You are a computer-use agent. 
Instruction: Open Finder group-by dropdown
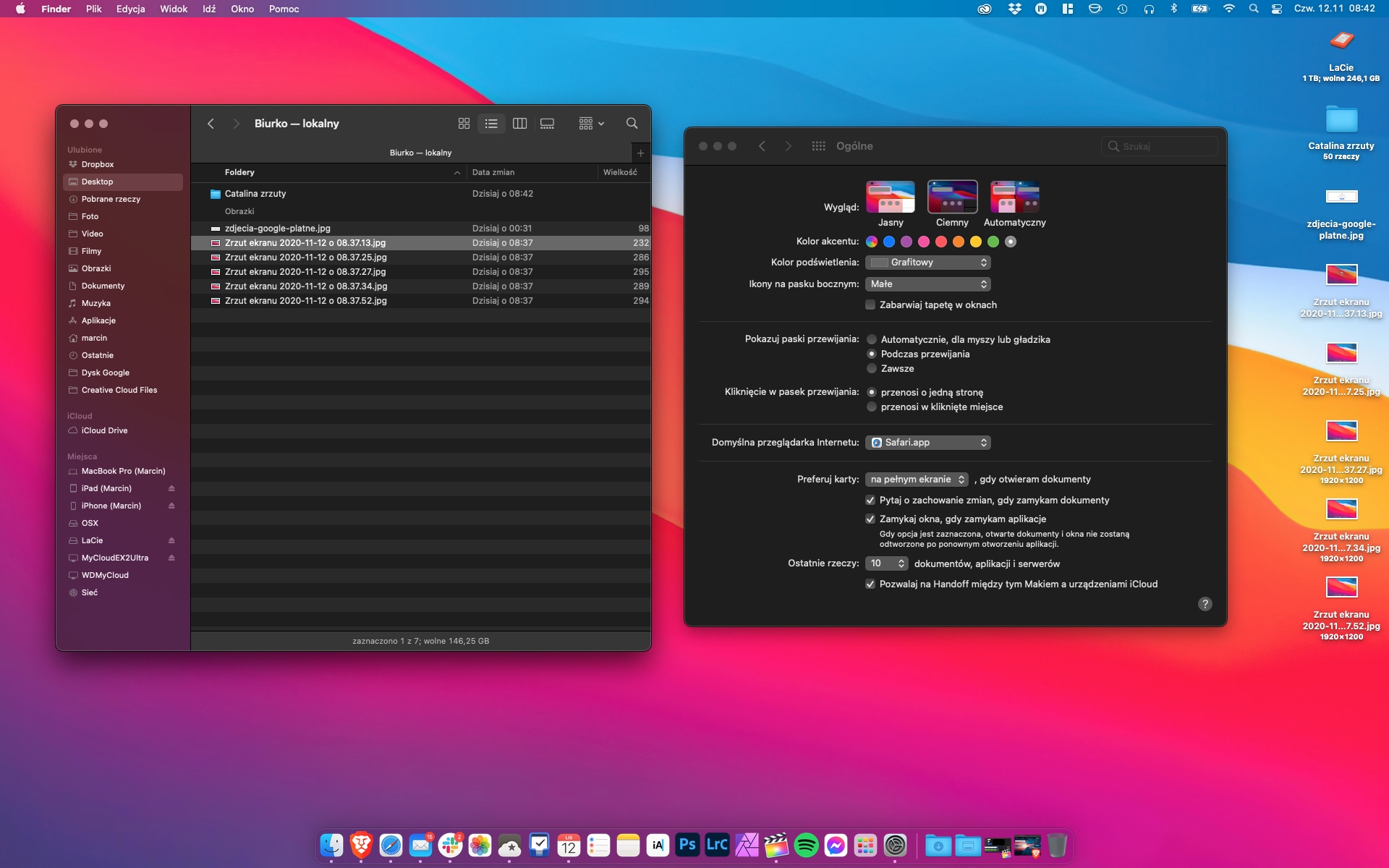pos(591,124)
